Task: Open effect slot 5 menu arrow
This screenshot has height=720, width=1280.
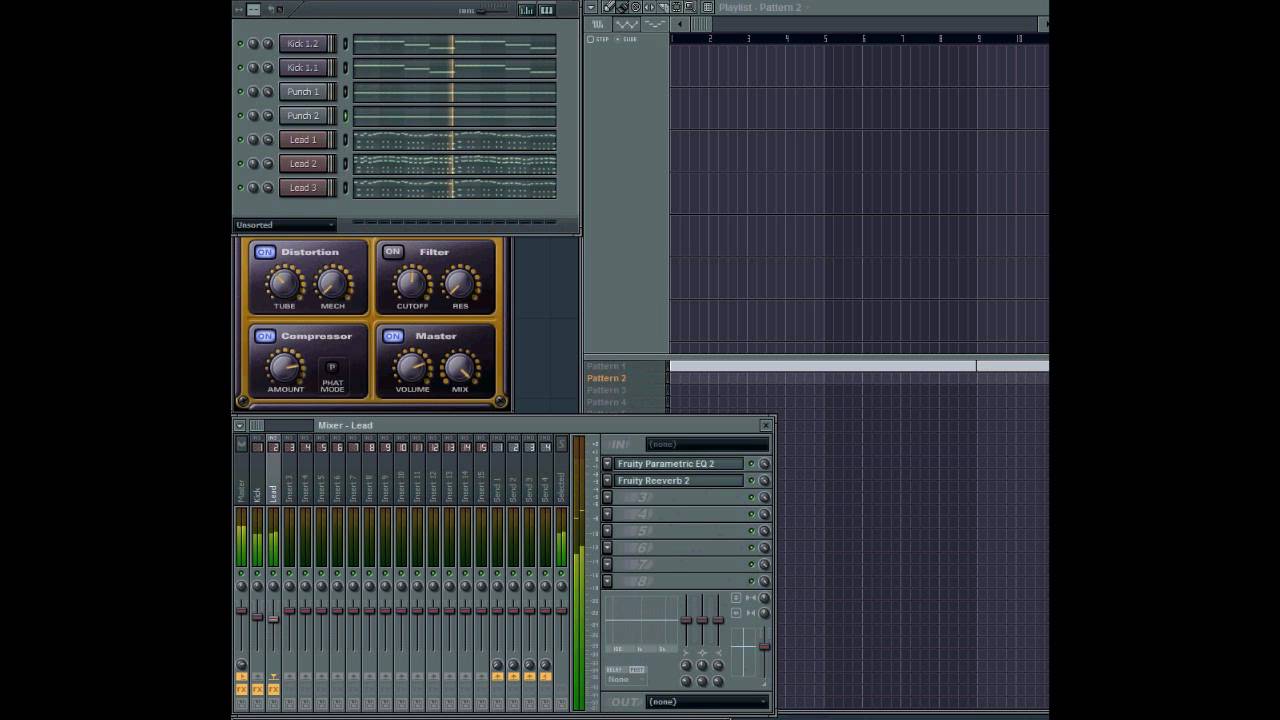Action: [608, 531]
